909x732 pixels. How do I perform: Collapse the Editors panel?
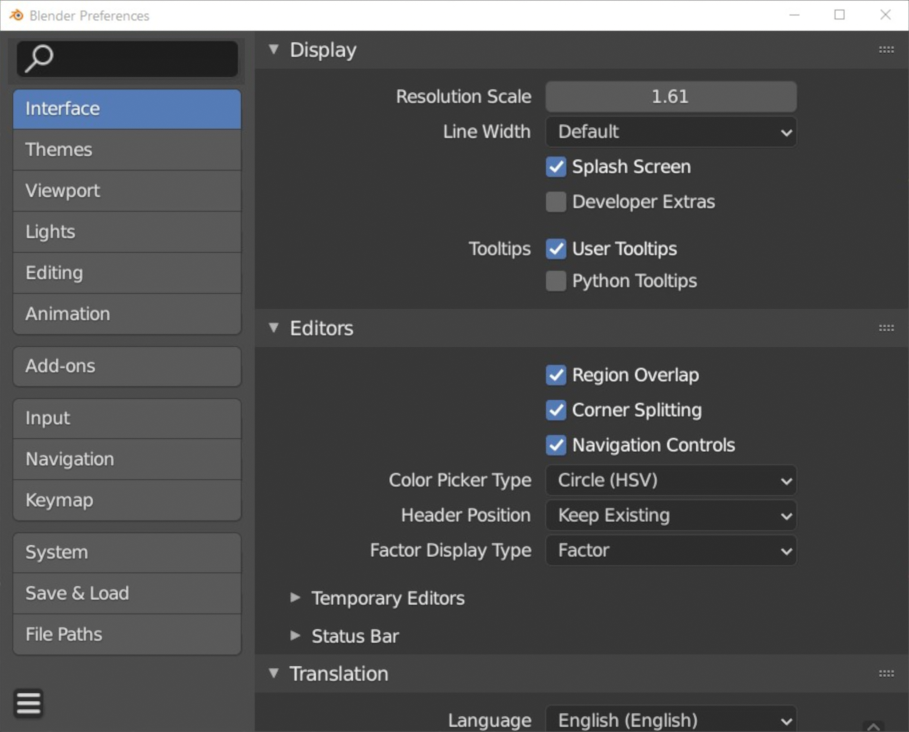point(274,328)
